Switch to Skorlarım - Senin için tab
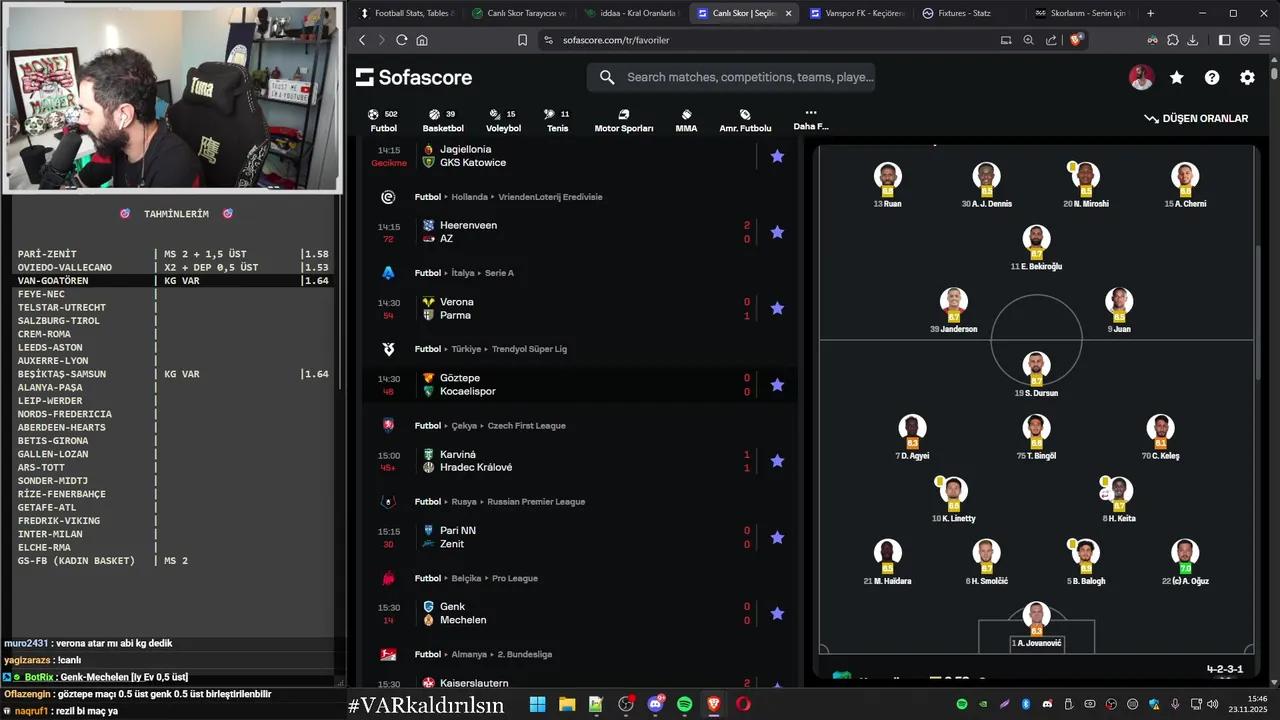The width and height of the screenshot is (1280, 720). pos(1080,13)
